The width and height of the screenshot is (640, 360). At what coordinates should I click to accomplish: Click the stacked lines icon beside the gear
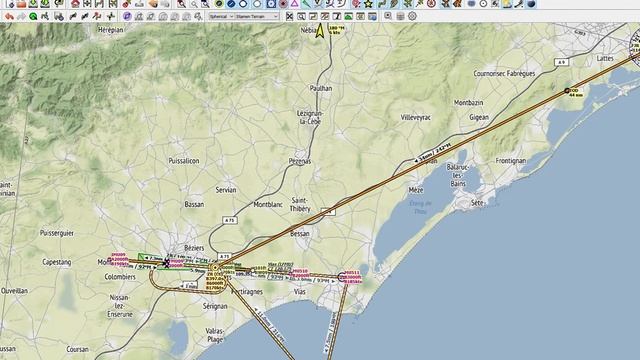[400, 16]
